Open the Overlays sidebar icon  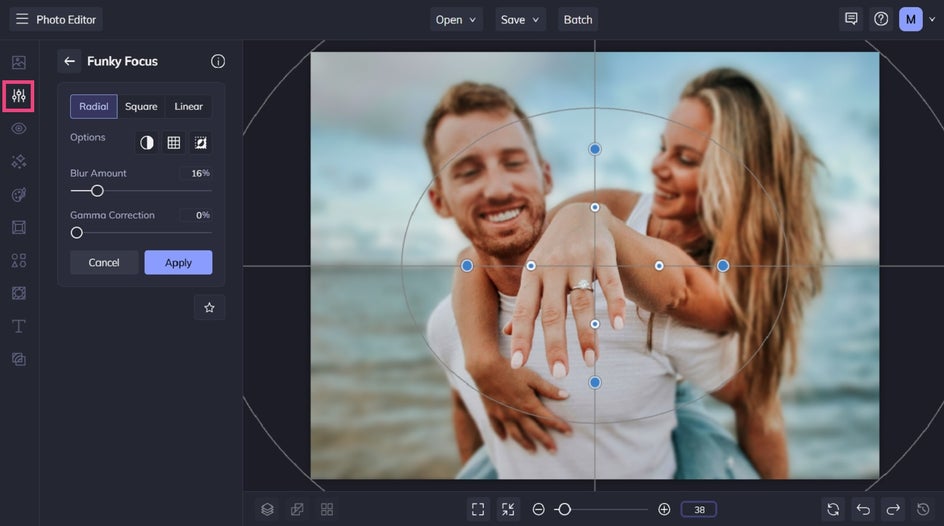click(x=19, y=293)
